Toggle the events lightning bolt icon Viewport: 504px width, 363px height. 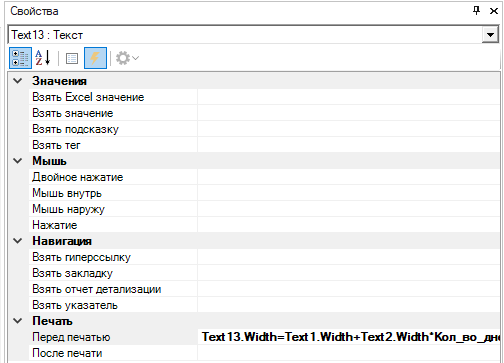[x=95, y=58]
